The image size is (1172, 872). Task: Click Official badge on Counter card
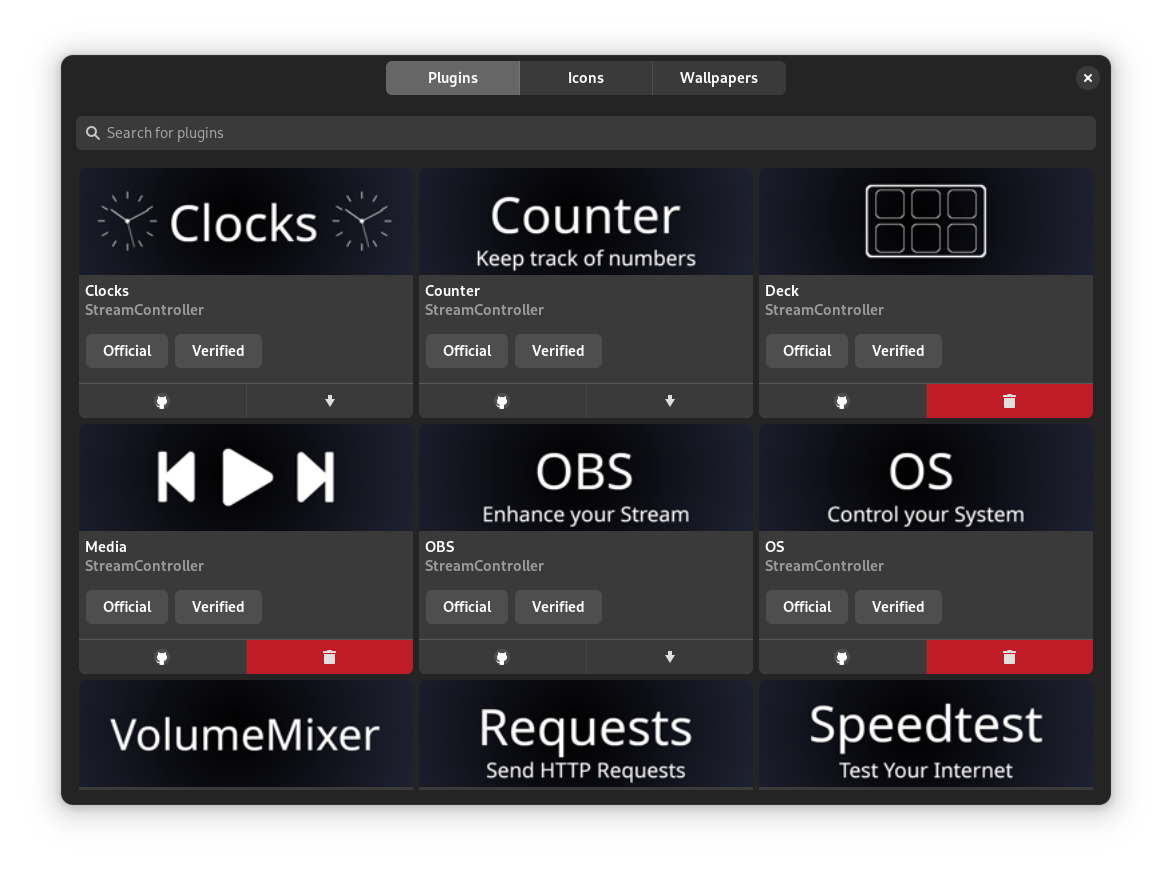point(467,351)
